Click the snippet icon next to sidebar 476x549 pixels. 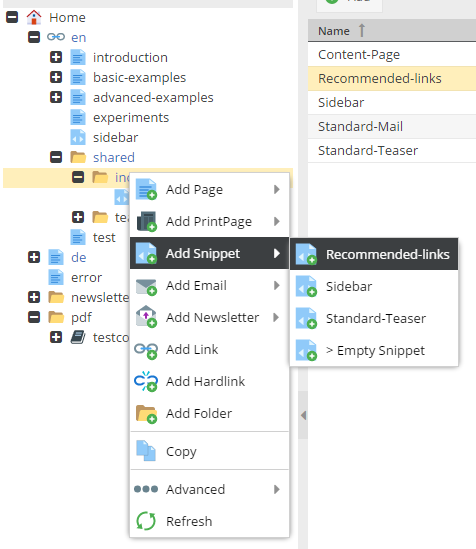point(78,137)
